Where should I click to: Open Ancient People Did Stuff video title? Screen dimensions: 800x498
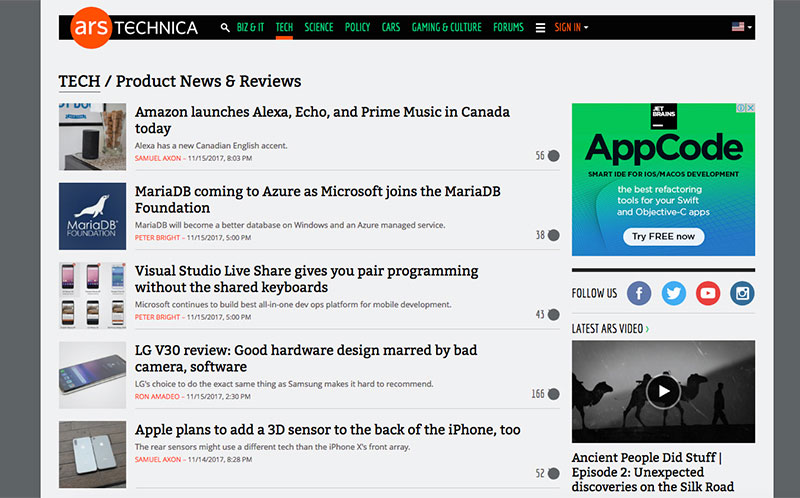(653, 472)
